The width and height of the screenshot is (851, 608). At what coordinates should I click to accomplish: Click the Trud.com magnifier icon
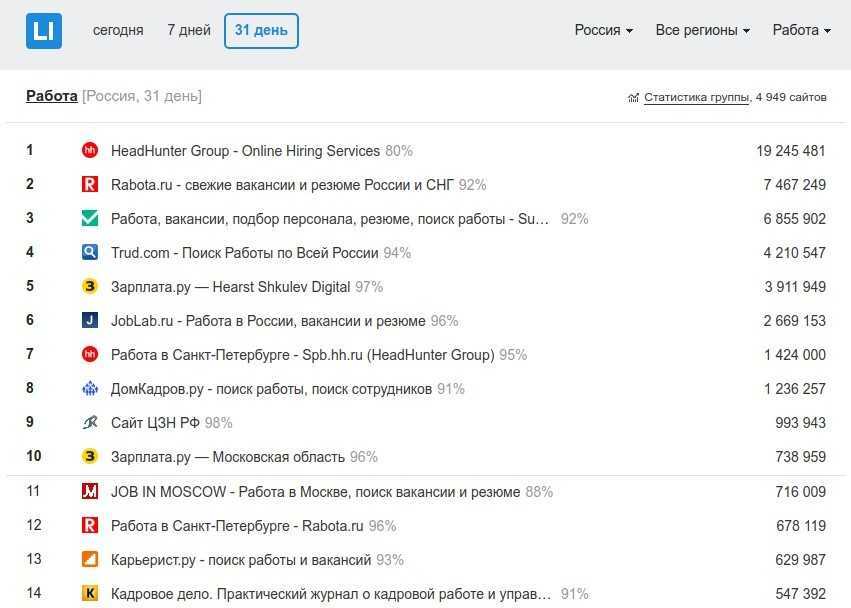[90, 252]
